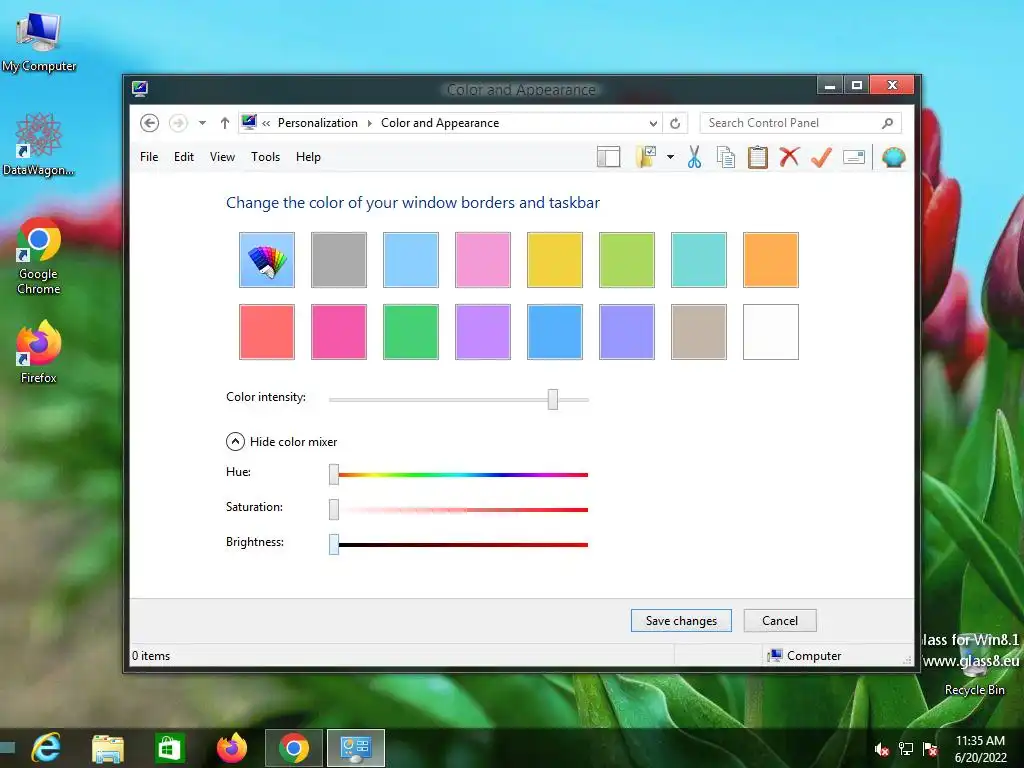1024x768 pixels.
Task: Click the Refresh button in address bar
Action: (x=675, y=123)
